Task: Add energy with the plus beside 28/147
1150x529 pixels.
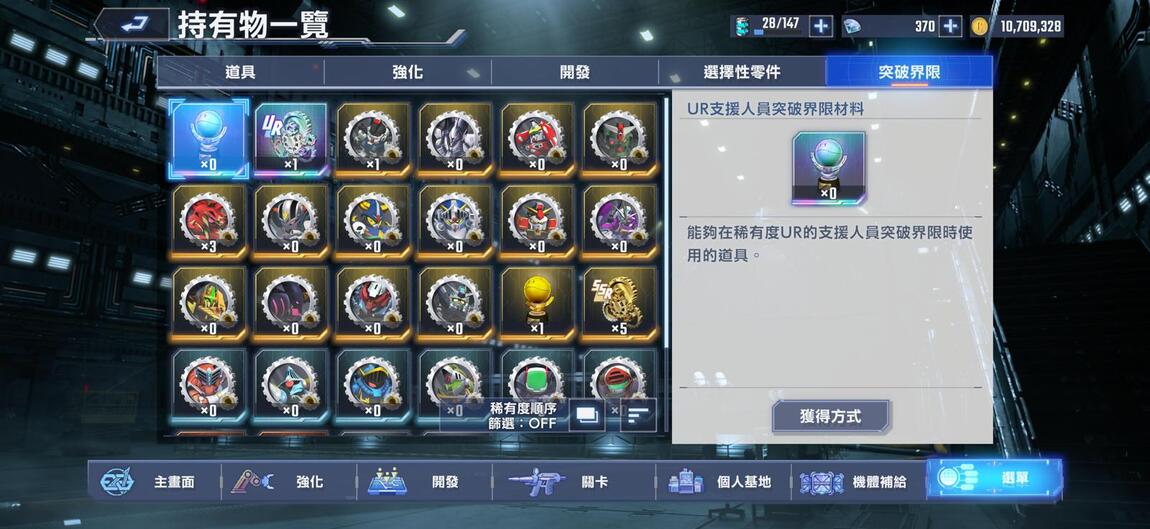Action: pos(821,26)
